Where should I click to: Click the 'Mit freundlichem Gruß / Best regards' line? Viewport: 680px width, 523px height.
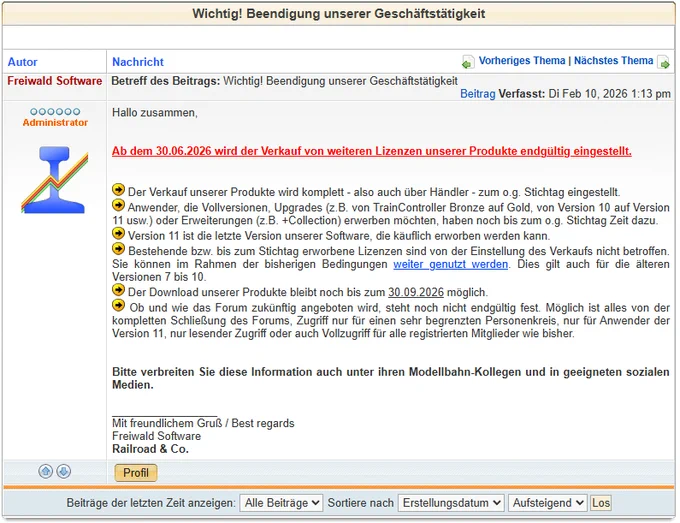click(203, 423)
